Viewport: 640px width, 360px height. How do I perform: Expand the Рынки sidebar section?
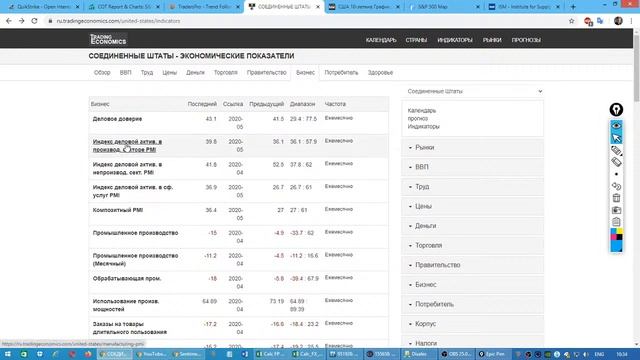click(x=473, y=147)
